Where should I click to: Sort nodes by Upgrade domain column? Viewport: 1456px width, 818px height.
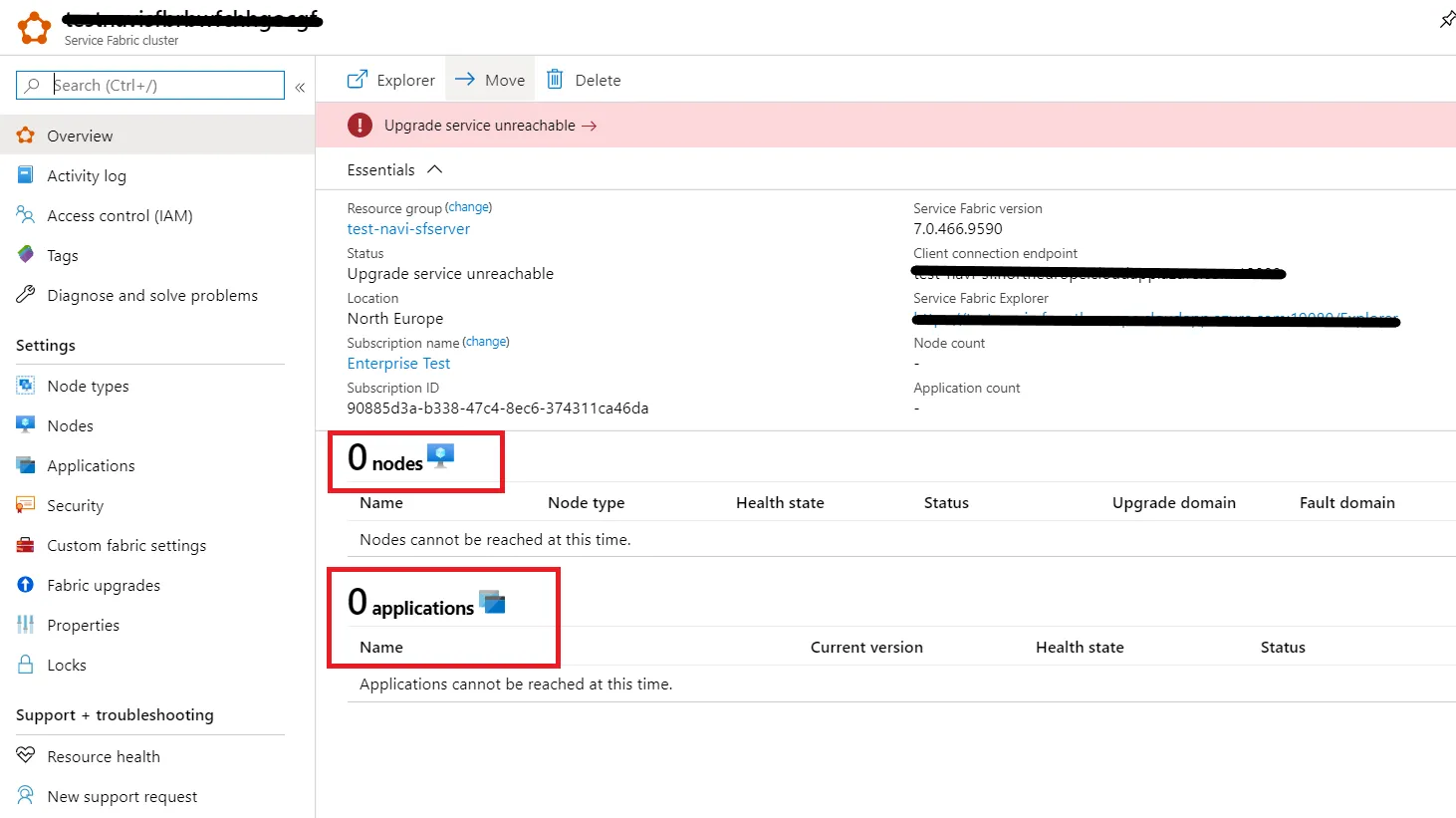click(x=1174, y=503)
